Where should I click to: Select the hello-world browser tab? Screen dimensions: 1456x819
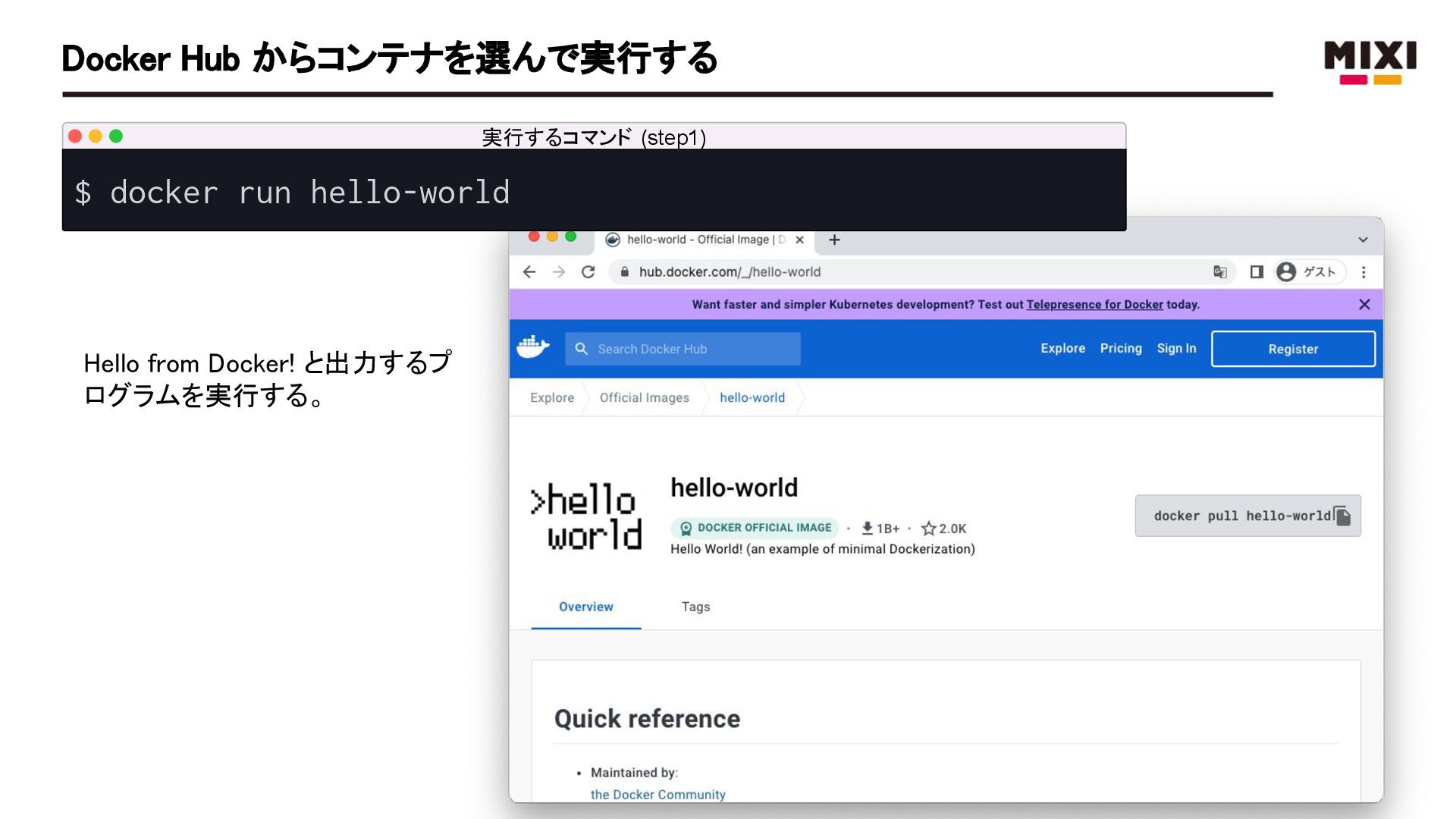pyautogui.click(x=705, y=240)
